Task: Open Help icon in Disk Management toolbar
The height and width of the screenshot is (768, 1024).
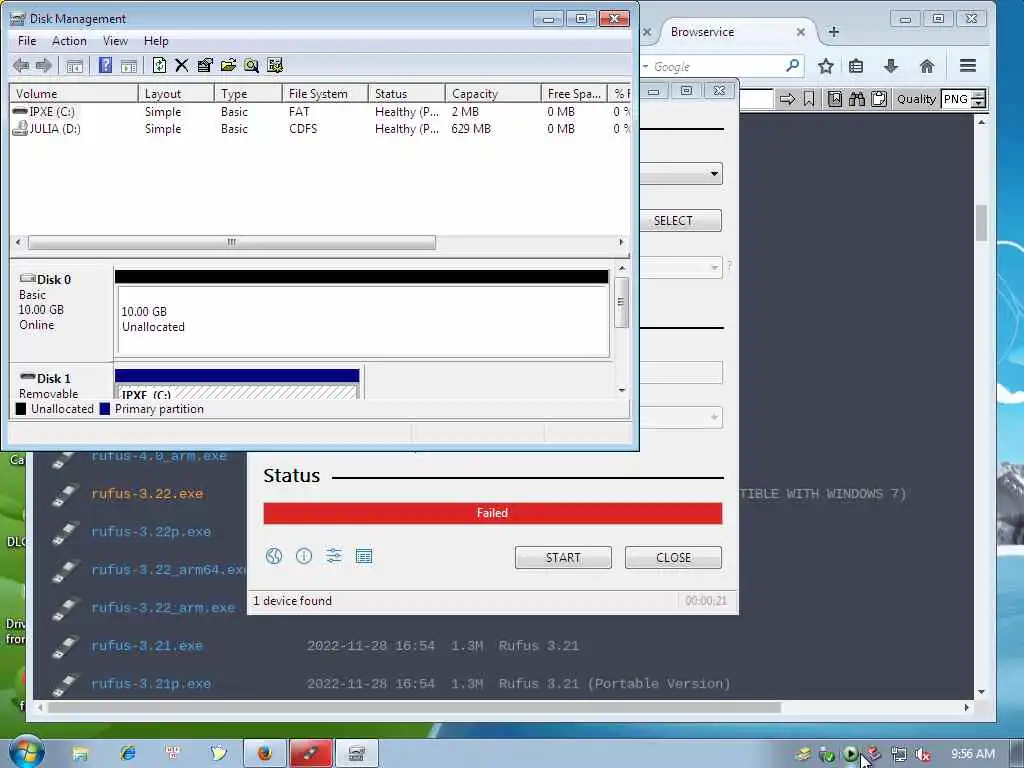Action: coord(105,65)
